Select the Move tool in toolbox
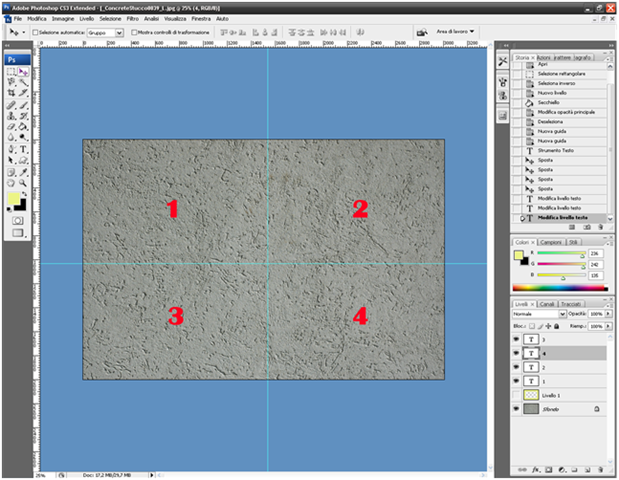Image resolution: width=619 pixels, height=480 pixels. [23, 71]
